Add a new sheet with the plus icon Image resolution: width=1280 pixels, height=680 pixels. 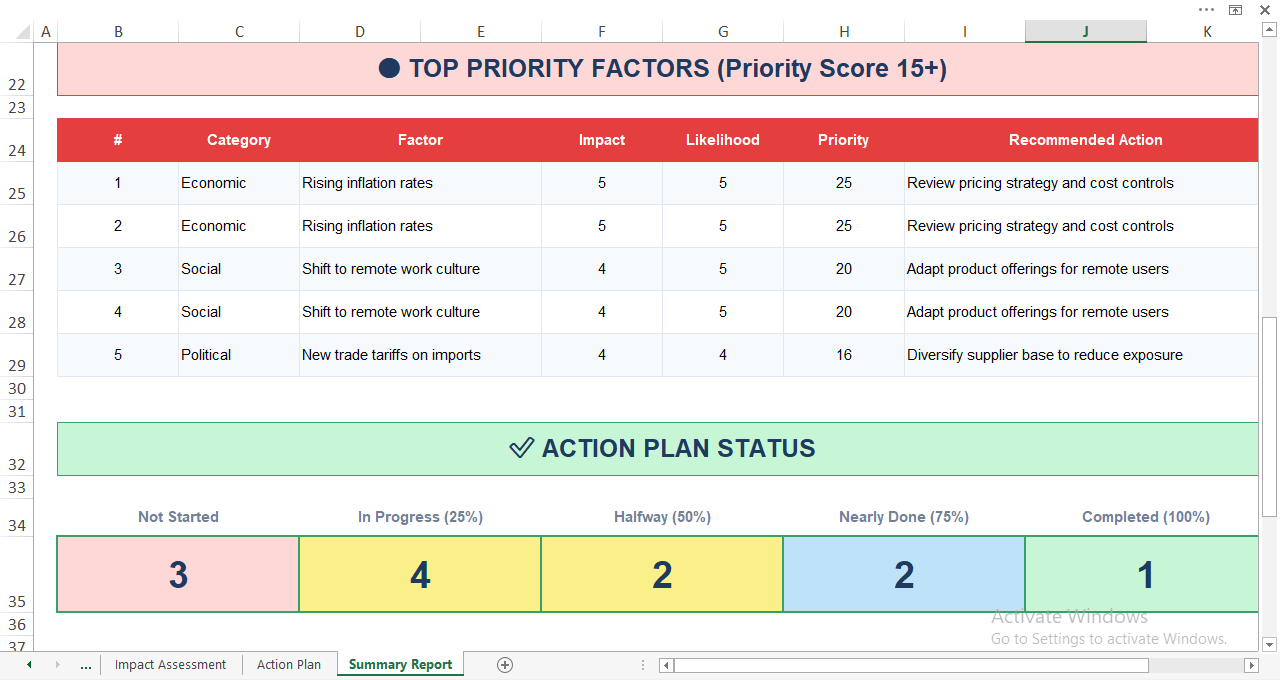[505, 665]
